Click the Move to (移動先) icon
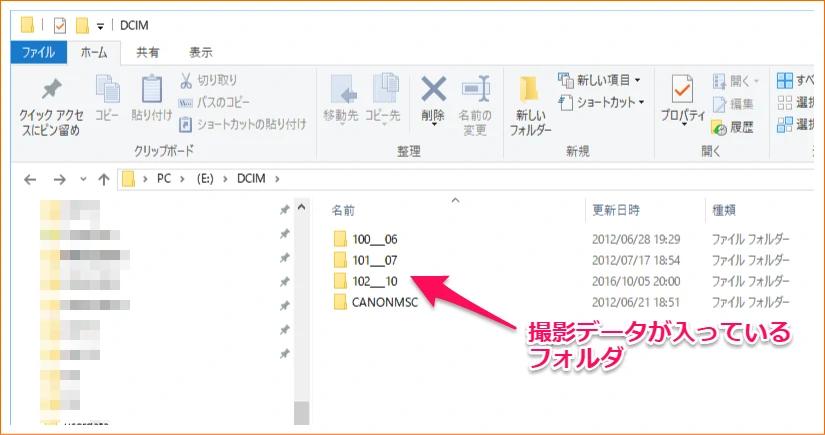The image size is (825, 435). (344, 89)
